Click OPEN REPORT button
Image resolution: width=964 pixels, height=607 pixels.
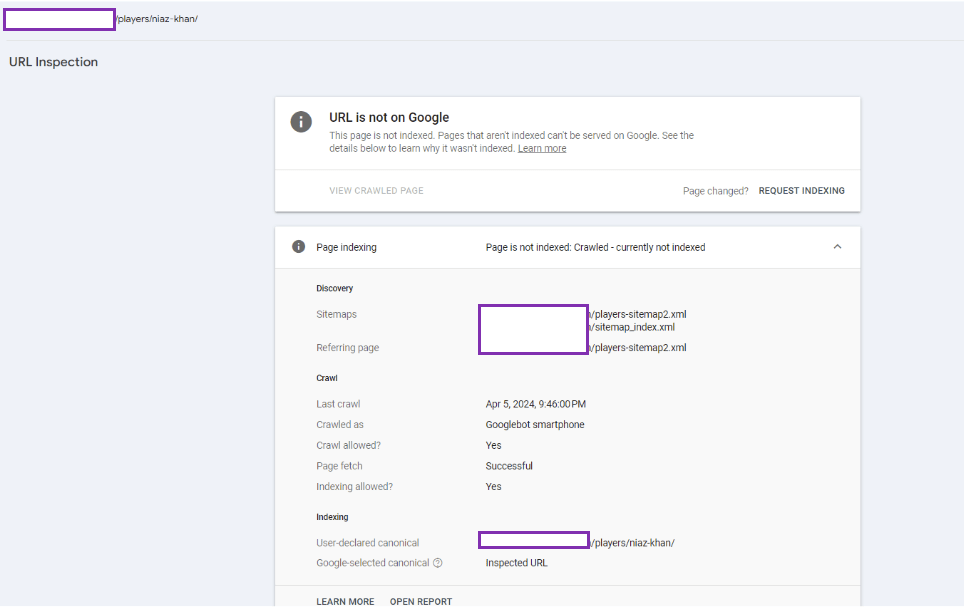[421, 601]
